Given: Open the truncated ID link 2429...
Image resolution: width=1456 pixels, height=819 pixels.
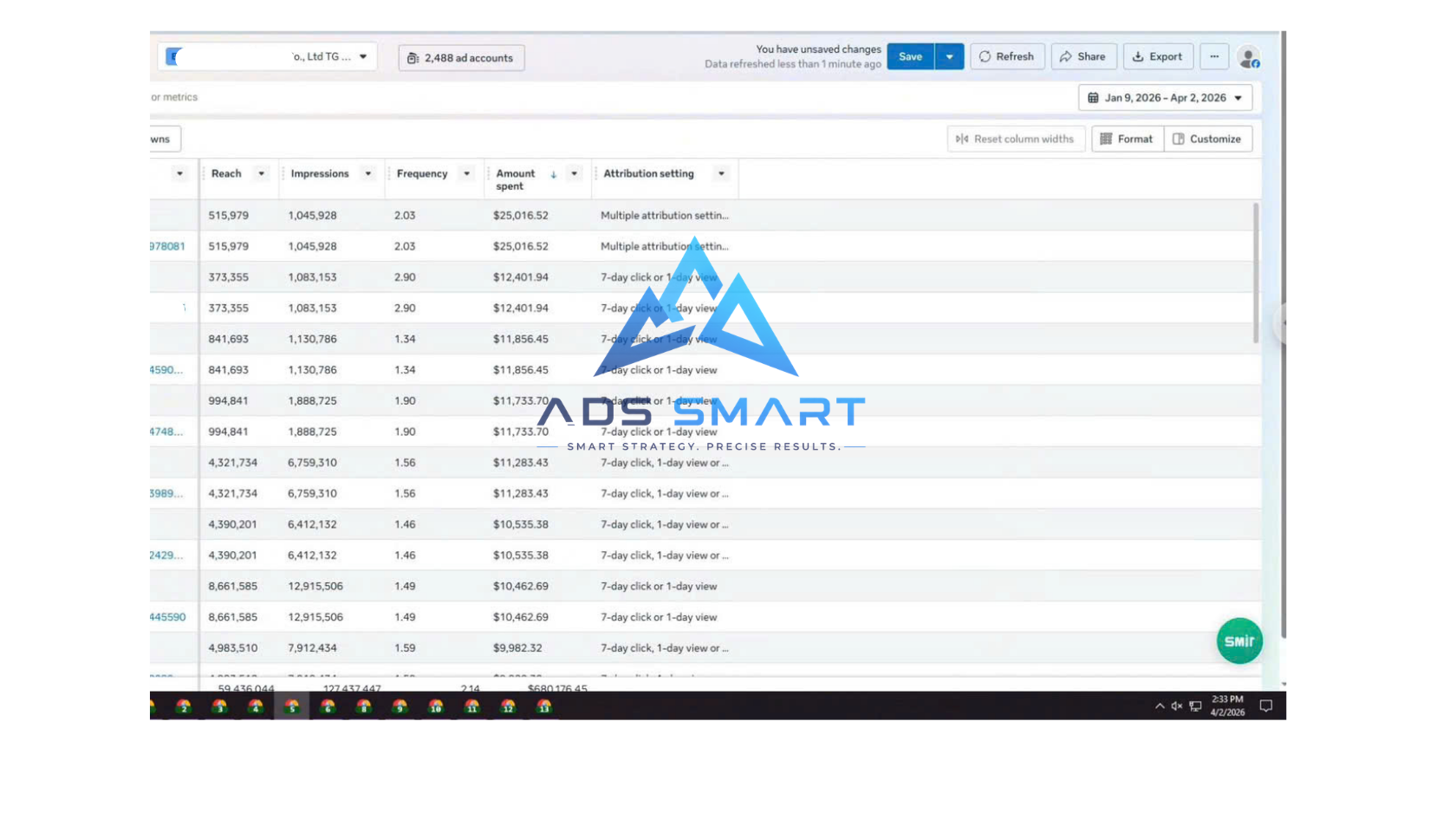Looking at the screenshot, I should click(x=166, y=556).
